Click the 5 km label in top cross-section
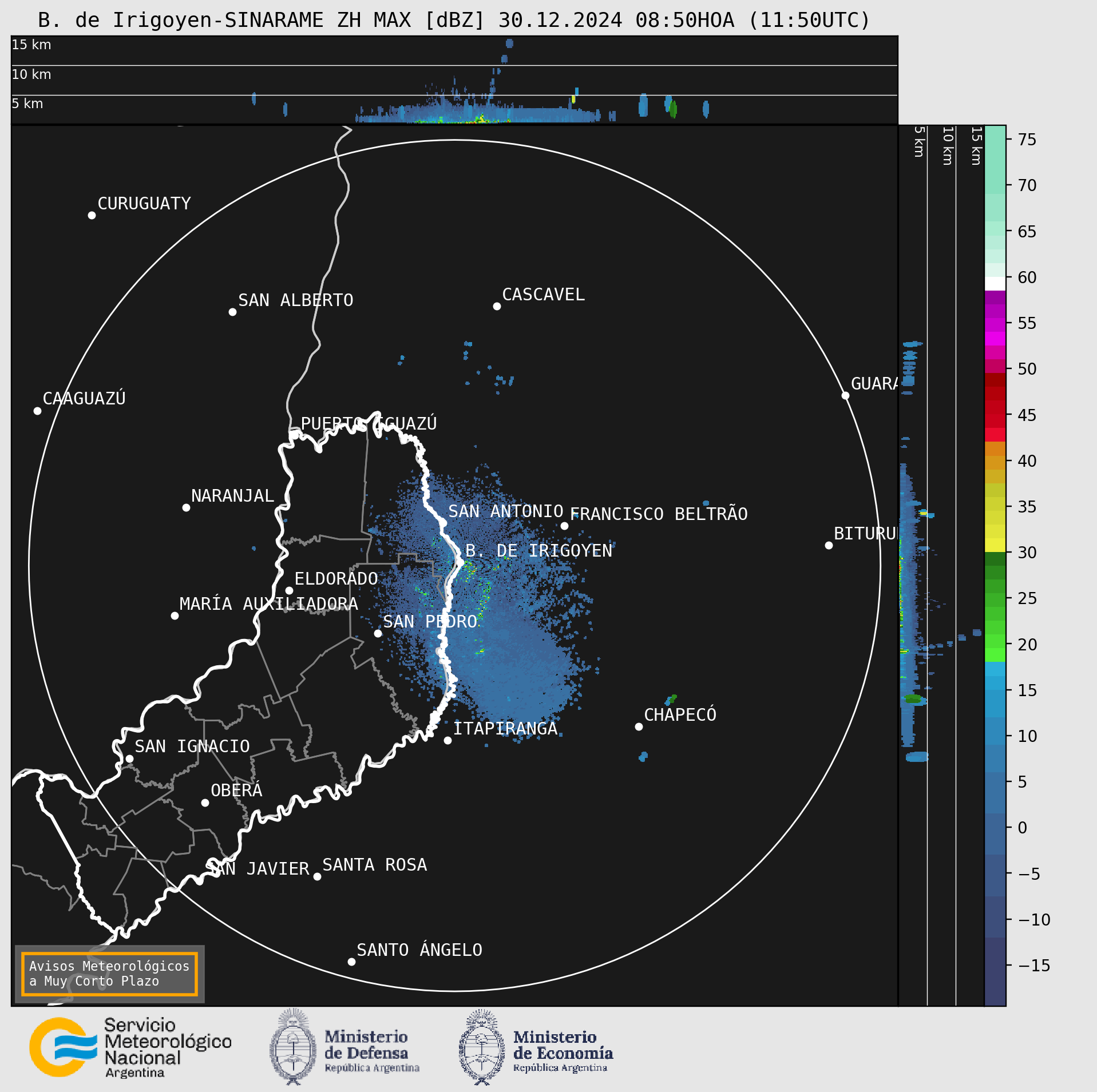1097x1092 pixels. [27, 104]
